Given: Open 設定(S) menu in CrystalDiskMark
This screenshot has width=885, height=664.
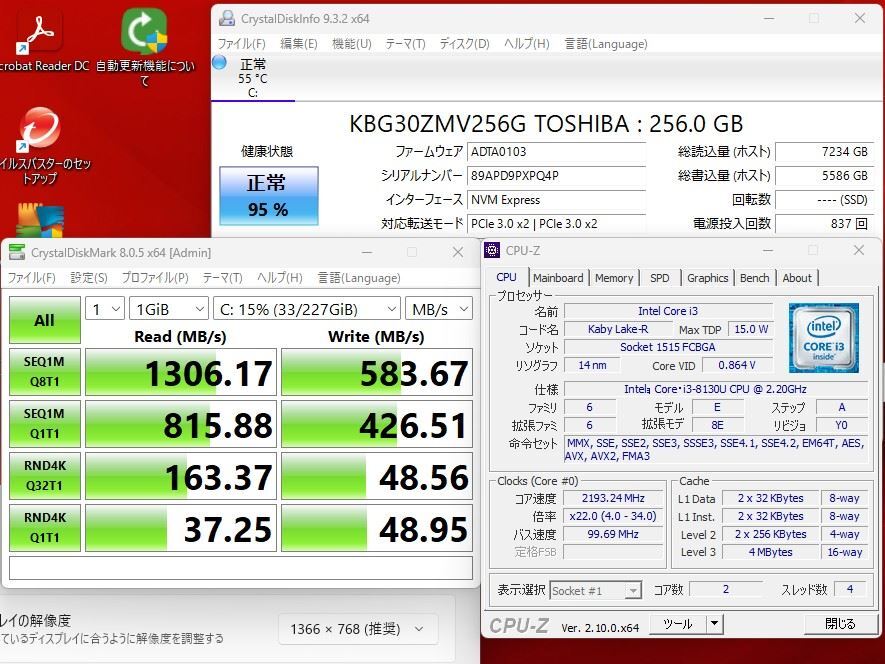Looking at the screenshot, I should point(89,278).
